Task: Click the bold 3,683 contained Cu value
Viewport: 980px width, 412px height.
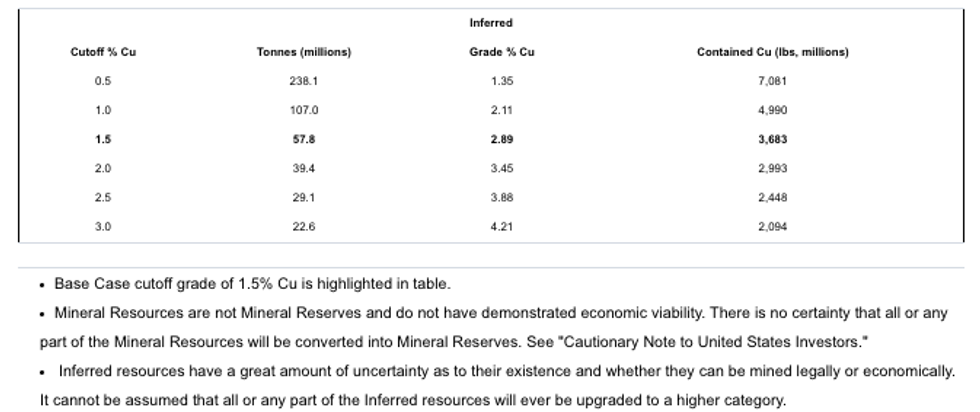Action: coord(773,140)
